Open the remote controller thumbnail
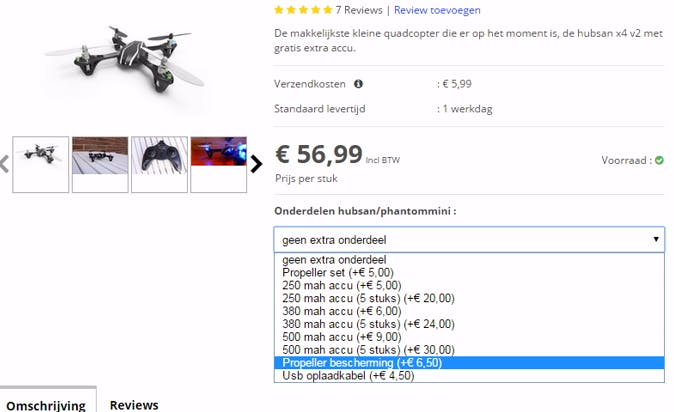The height and width of the screenshot is (412, 674). point(159,164)
